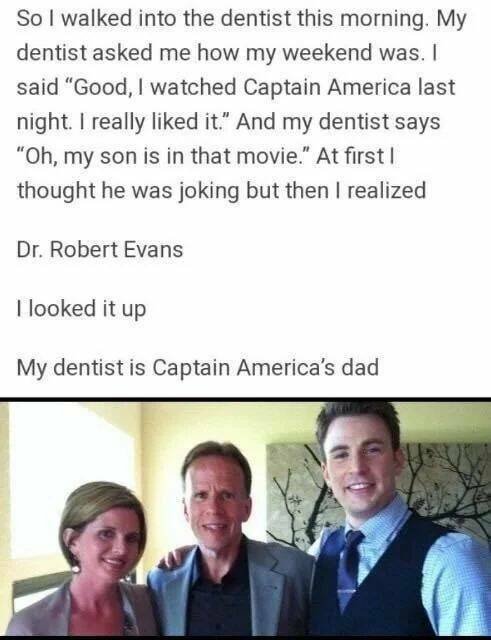
Task: Click the "My dentist is Captain America's dad" line
Action: point(198,367)
